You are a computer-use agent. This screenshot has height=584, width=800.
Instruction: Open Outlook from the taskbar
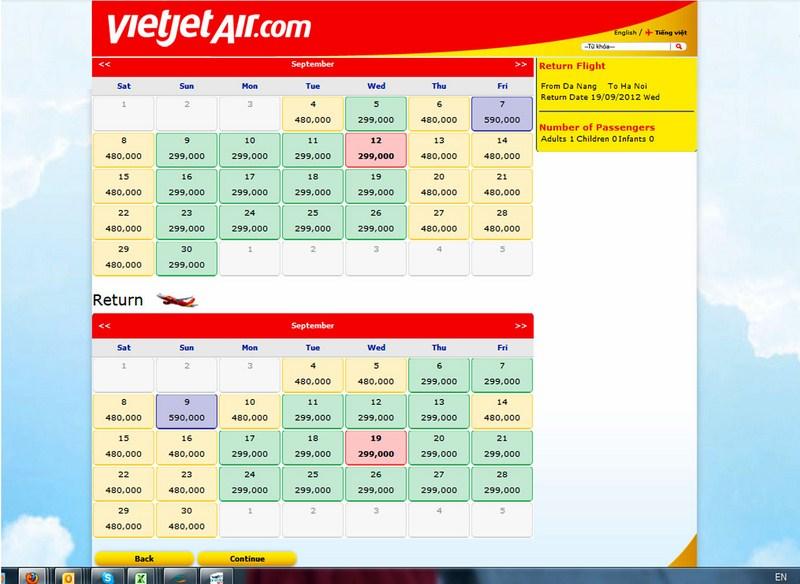click(68, 577)
